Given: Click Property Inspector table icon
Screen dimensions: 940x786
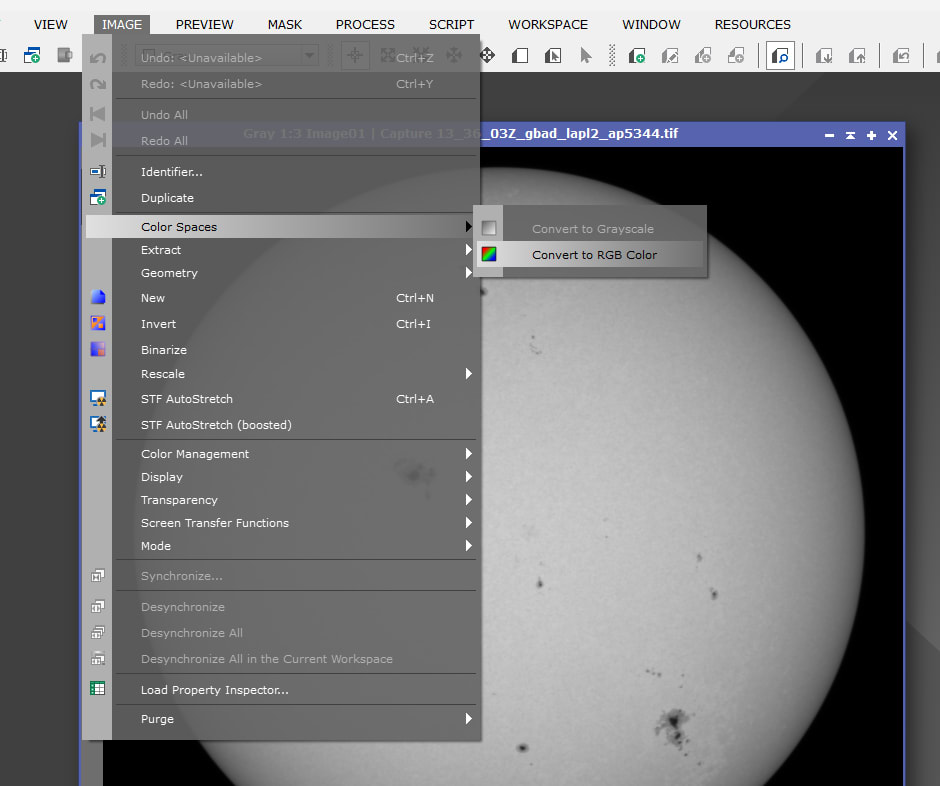Looking at the screenshot, I should (x=98, y=688).
